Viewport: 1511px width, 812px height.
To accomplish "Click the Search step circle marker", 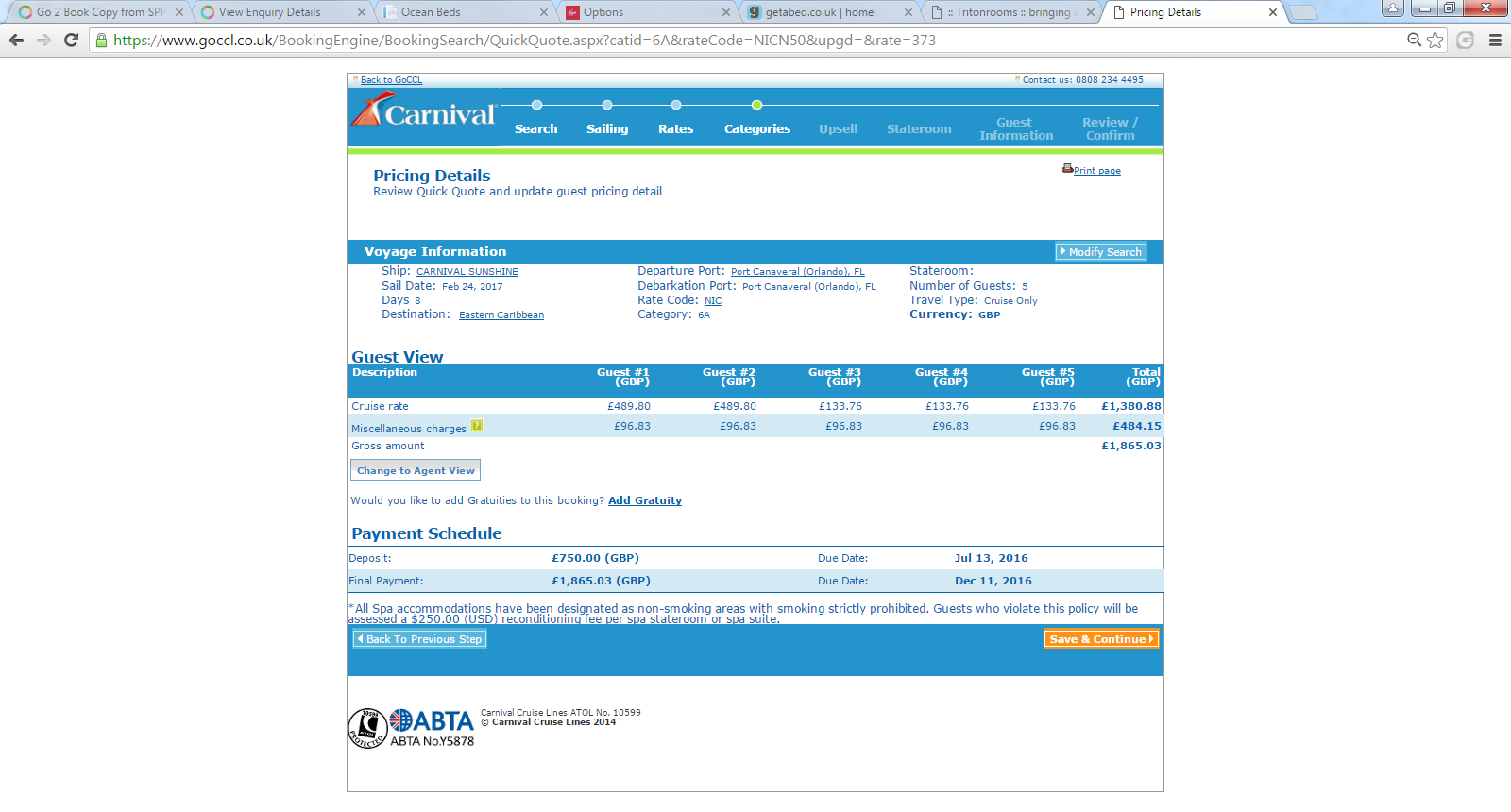I will (536, 105).
